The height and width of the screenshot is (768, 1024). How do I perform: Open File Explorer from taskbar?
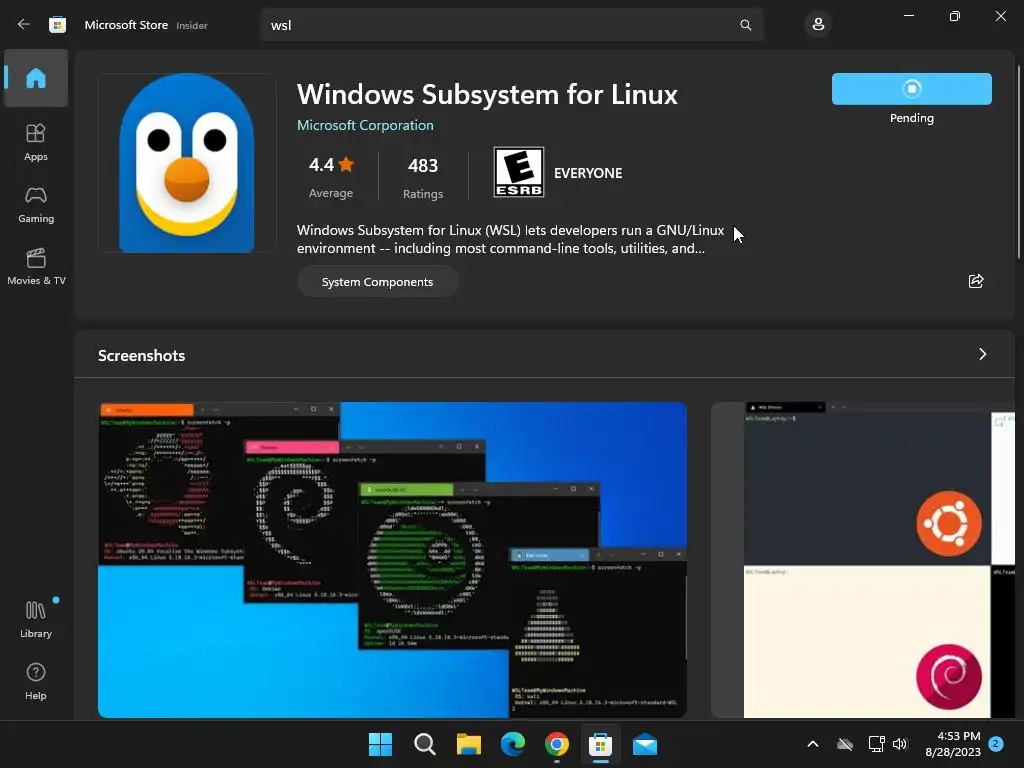pos(468,744)
